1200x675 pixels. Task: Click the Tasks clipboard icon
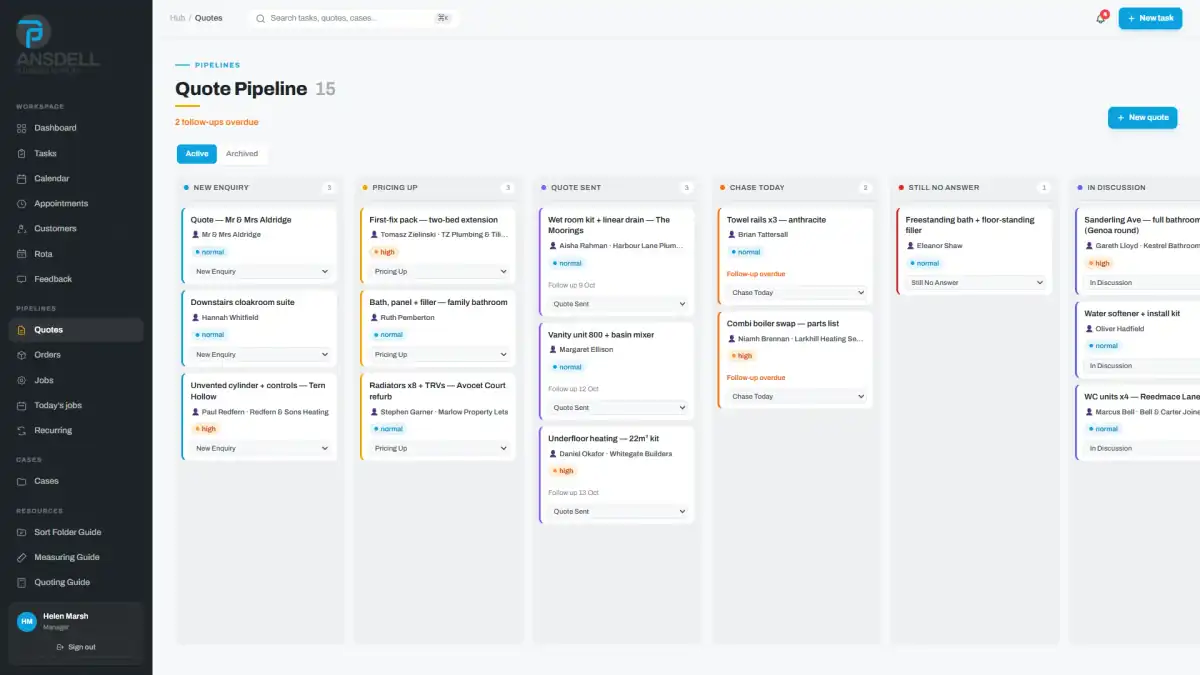click(22, 153)
